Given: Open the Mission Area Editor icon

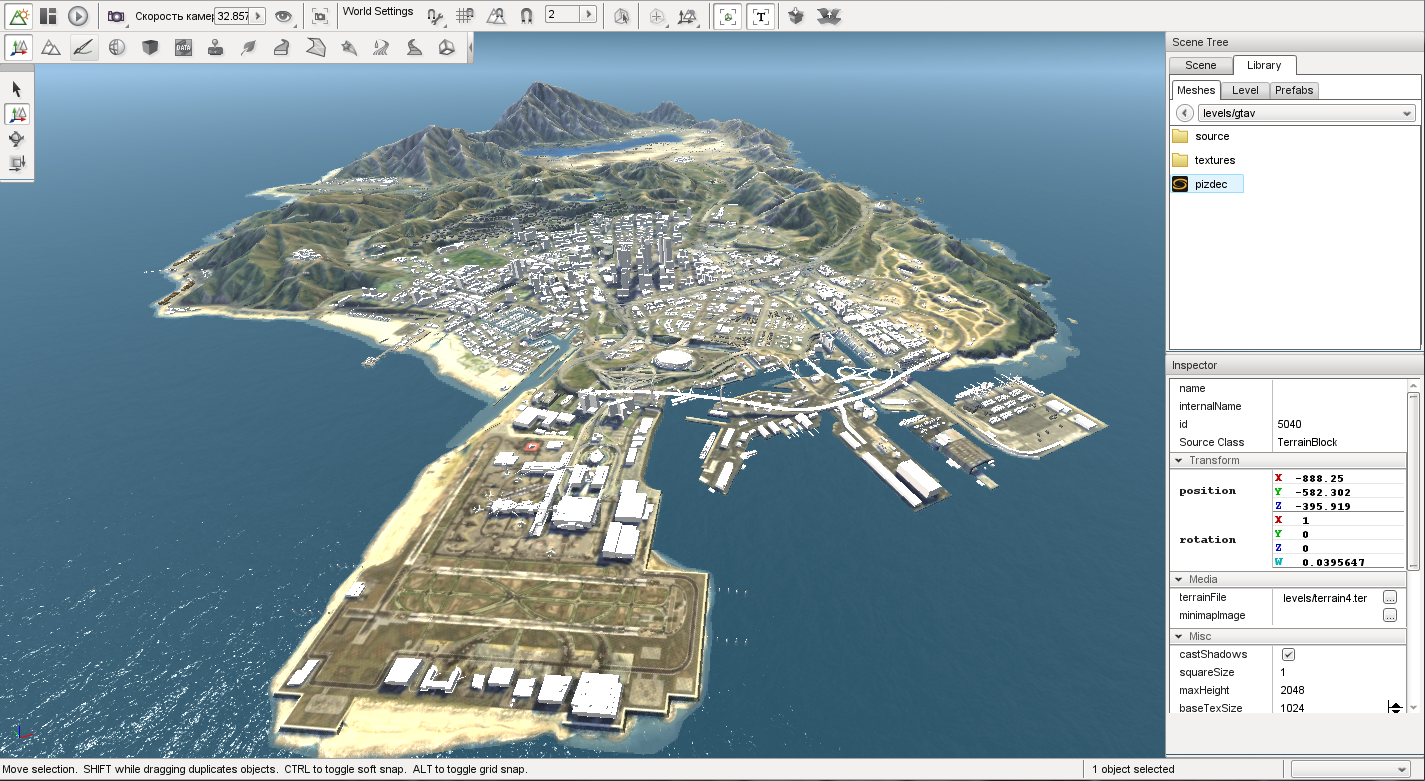Looking at the screenshot, I should click(x=315, y=47).
